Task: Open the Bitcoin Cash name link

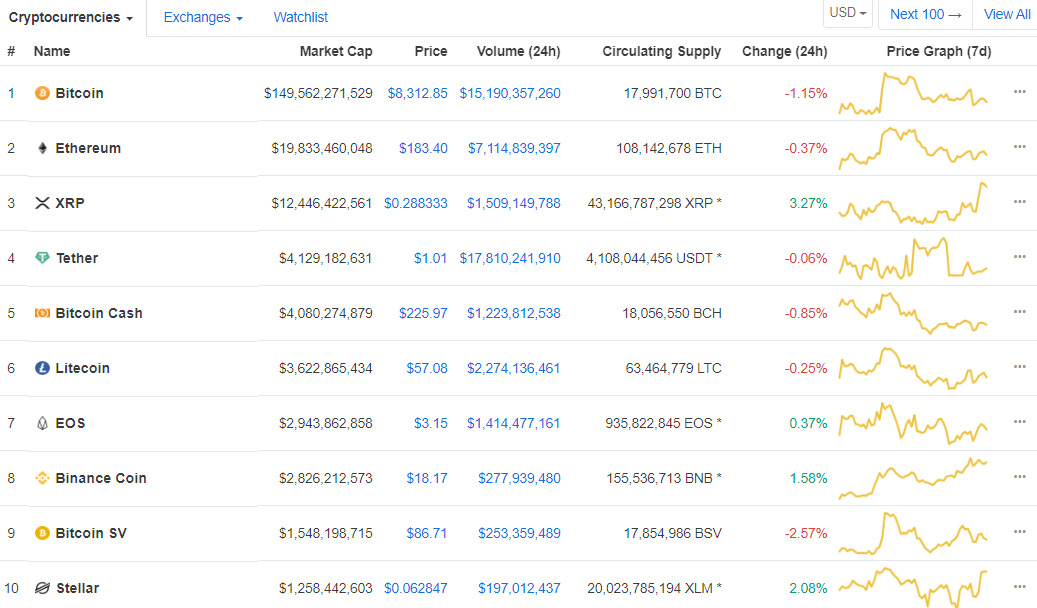Action: [99, 313]
